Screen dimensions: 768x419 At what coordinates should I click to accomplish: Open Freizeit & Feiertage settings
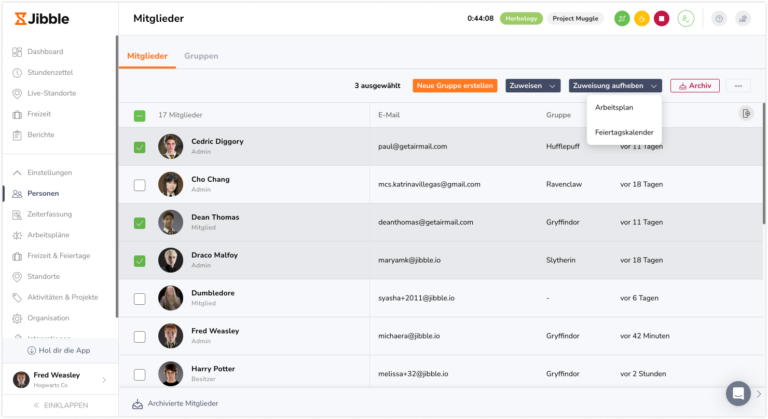(x=59, y=256)
